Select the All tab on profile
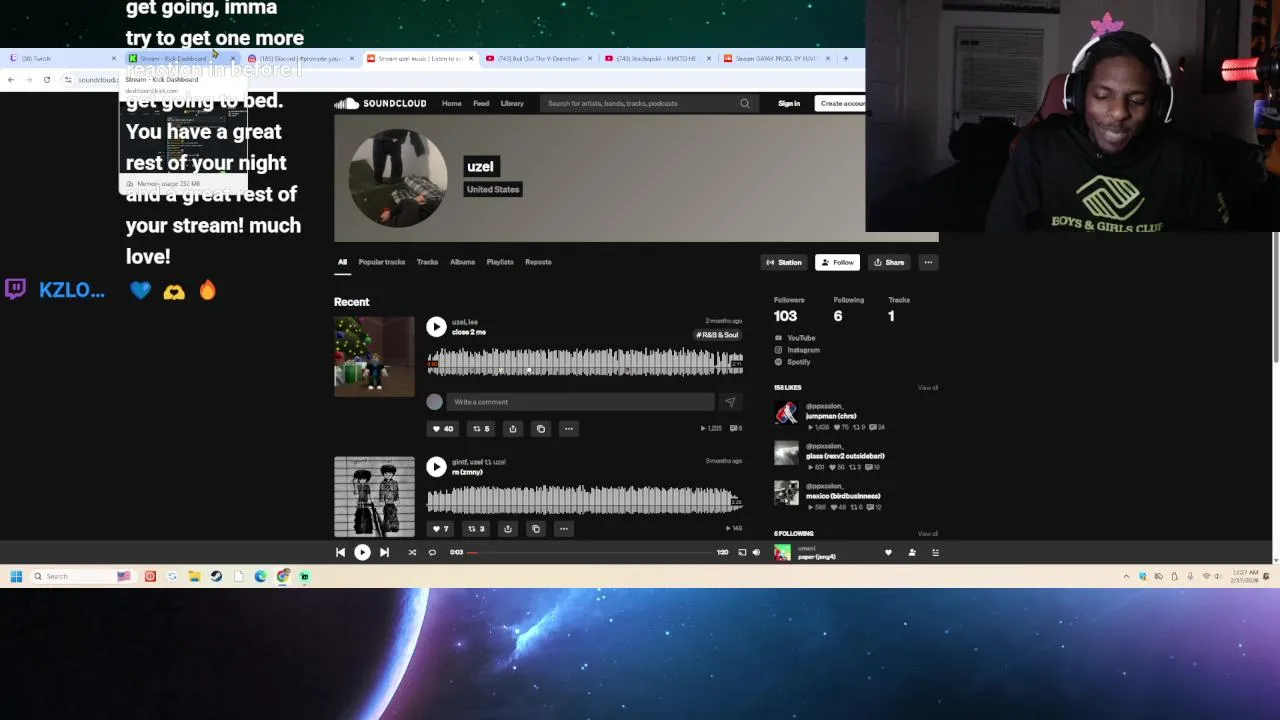 [x=342, y=262]
